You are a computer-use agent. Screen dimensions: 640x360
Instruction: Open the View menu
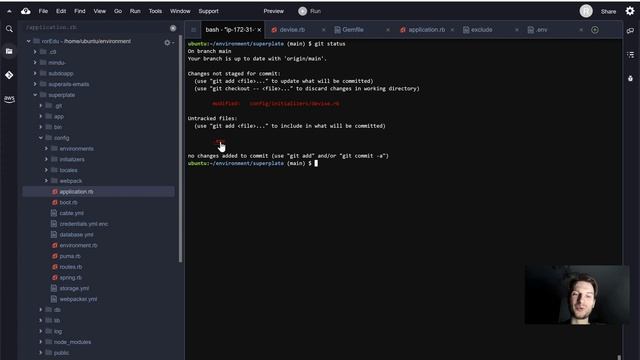tap(100, 11)
